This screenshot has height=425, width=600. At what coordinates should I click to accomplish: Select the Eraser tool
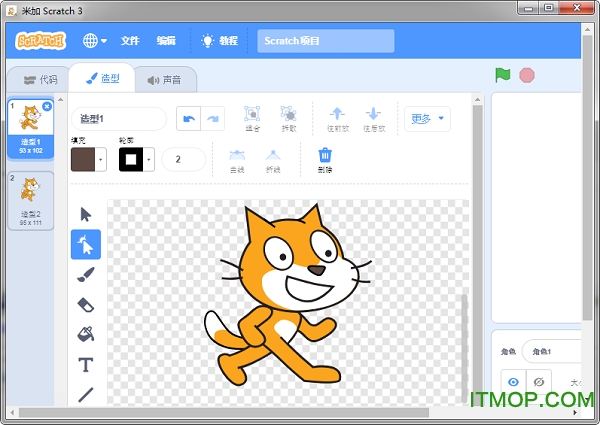click(86, 305)
